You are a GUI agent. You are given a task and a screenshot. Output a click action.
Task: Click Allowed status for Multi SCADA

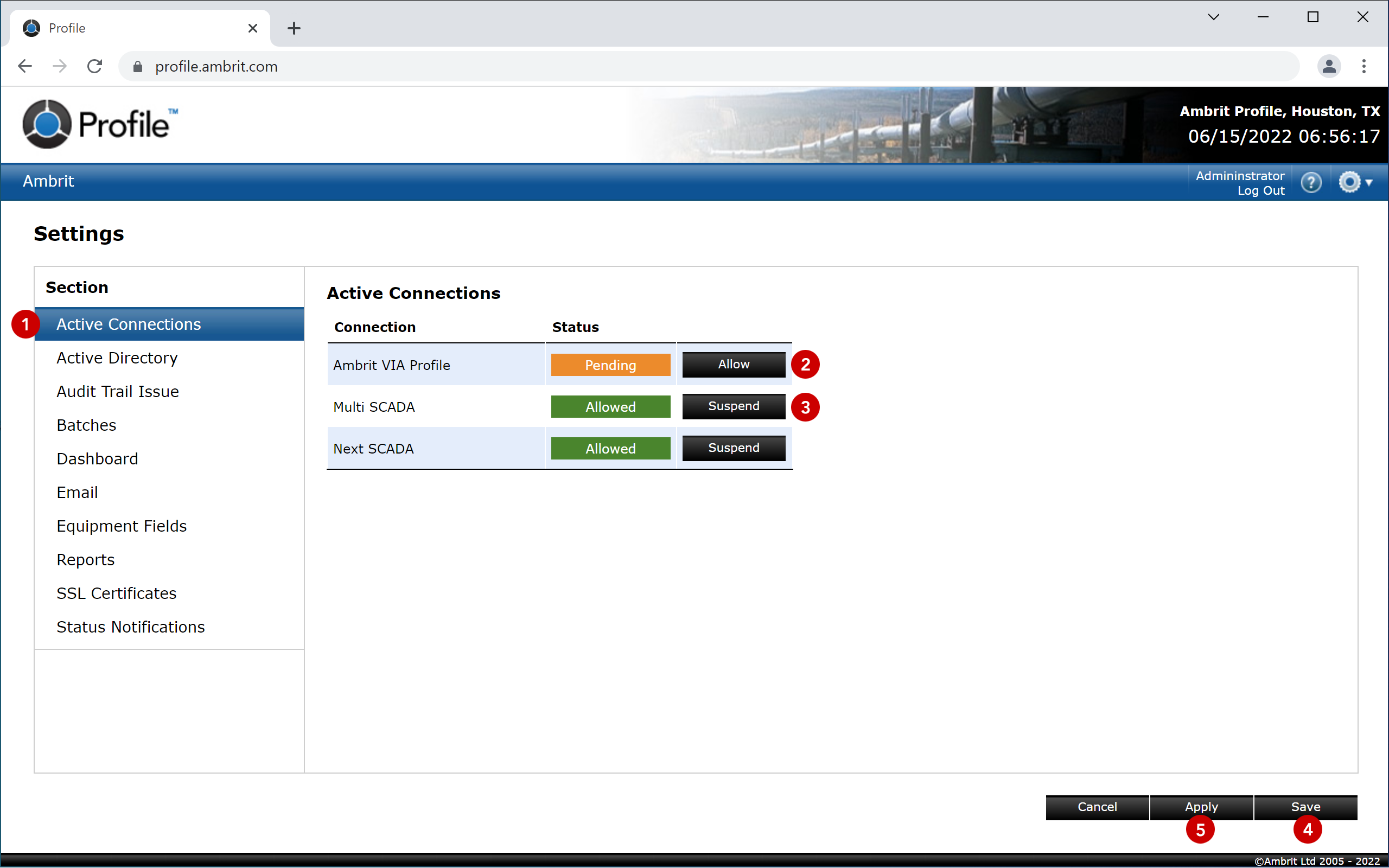610,407
